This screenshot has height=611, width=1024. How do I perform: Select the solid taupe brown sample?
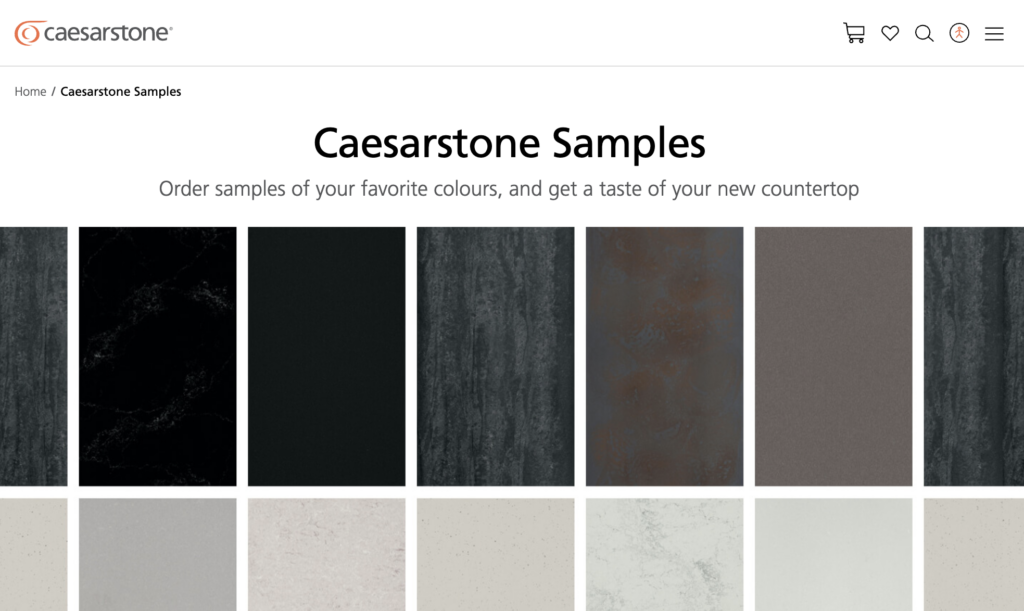(834, 356)
